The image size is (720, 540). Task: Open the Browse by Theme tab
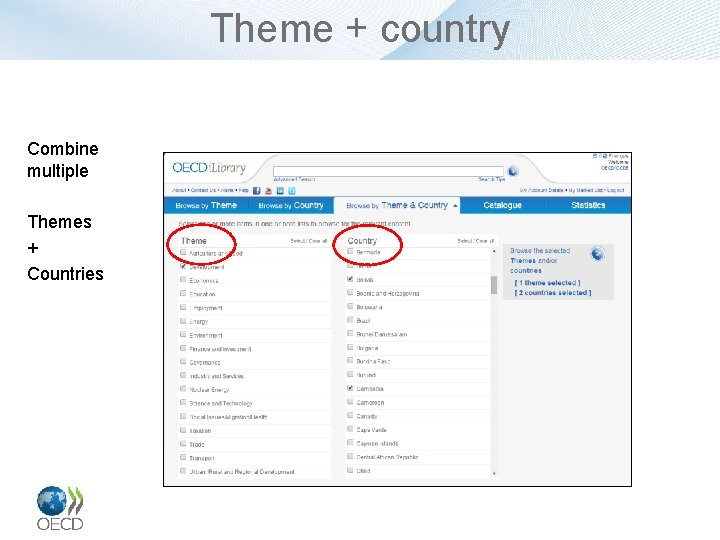point(206,205)
